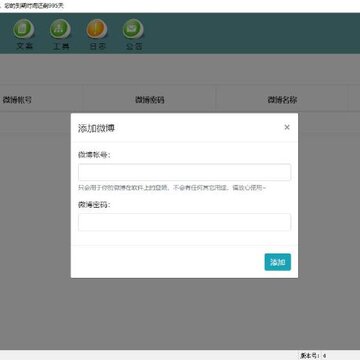Open the 文案 toolbar icon
The image size is (360, 360).
pyautogui.click(x=24, y=29)
